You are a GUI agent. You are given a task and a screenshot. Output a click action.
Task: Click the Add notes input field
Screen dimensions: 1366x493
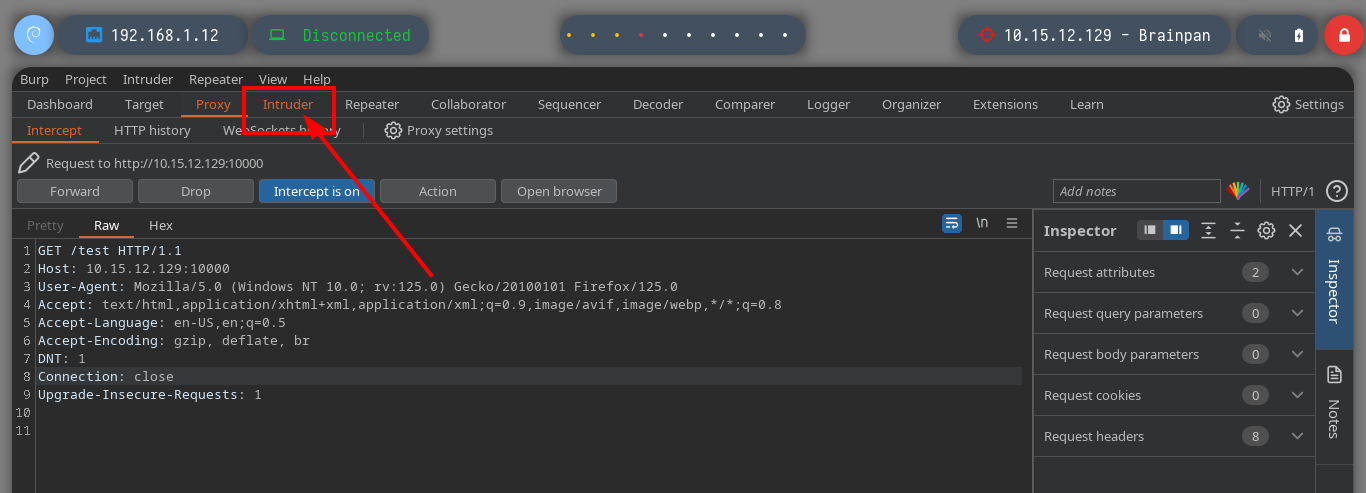(1137, 191)
